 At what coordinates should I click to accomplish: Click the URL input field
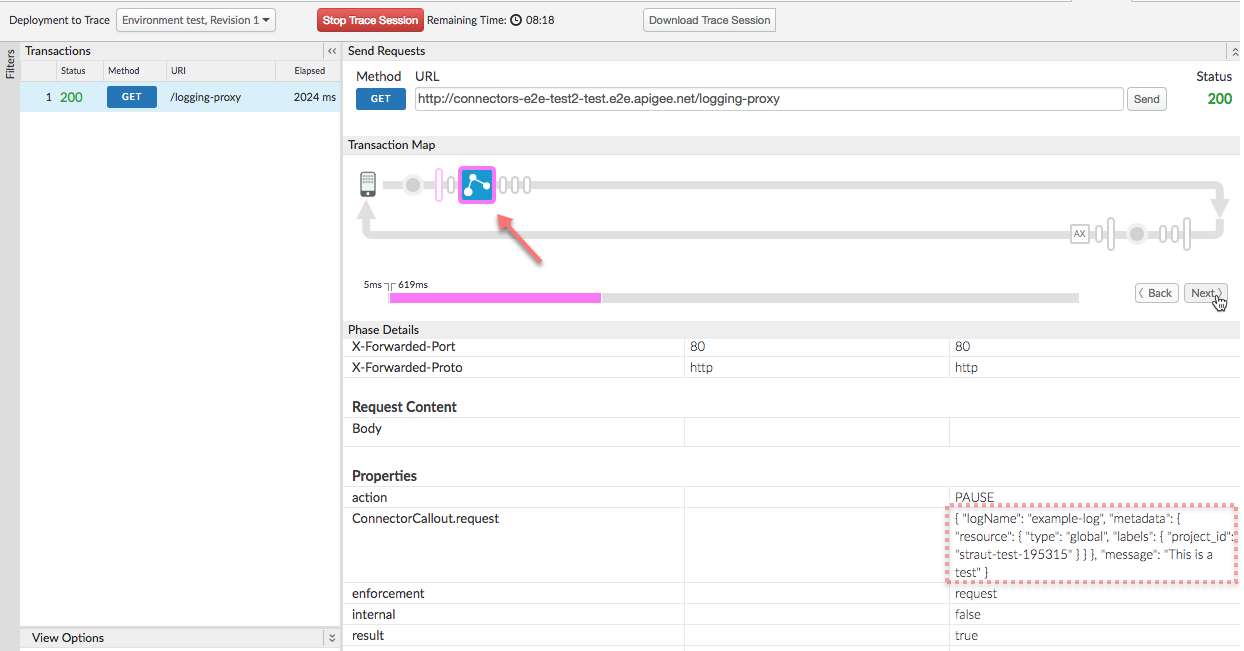coord(768,99)
